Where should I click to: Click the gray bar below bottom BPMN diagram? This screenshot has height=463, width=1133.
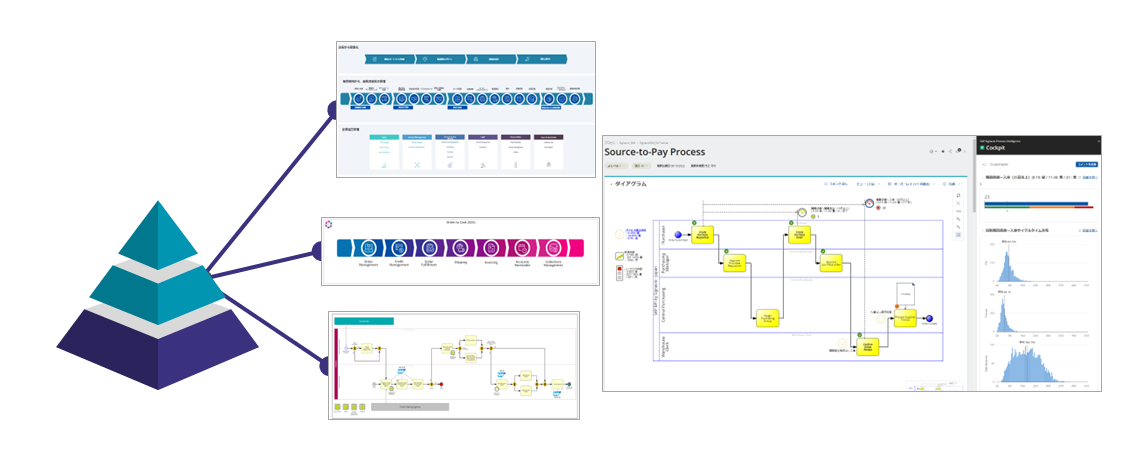tap(410, 406)
